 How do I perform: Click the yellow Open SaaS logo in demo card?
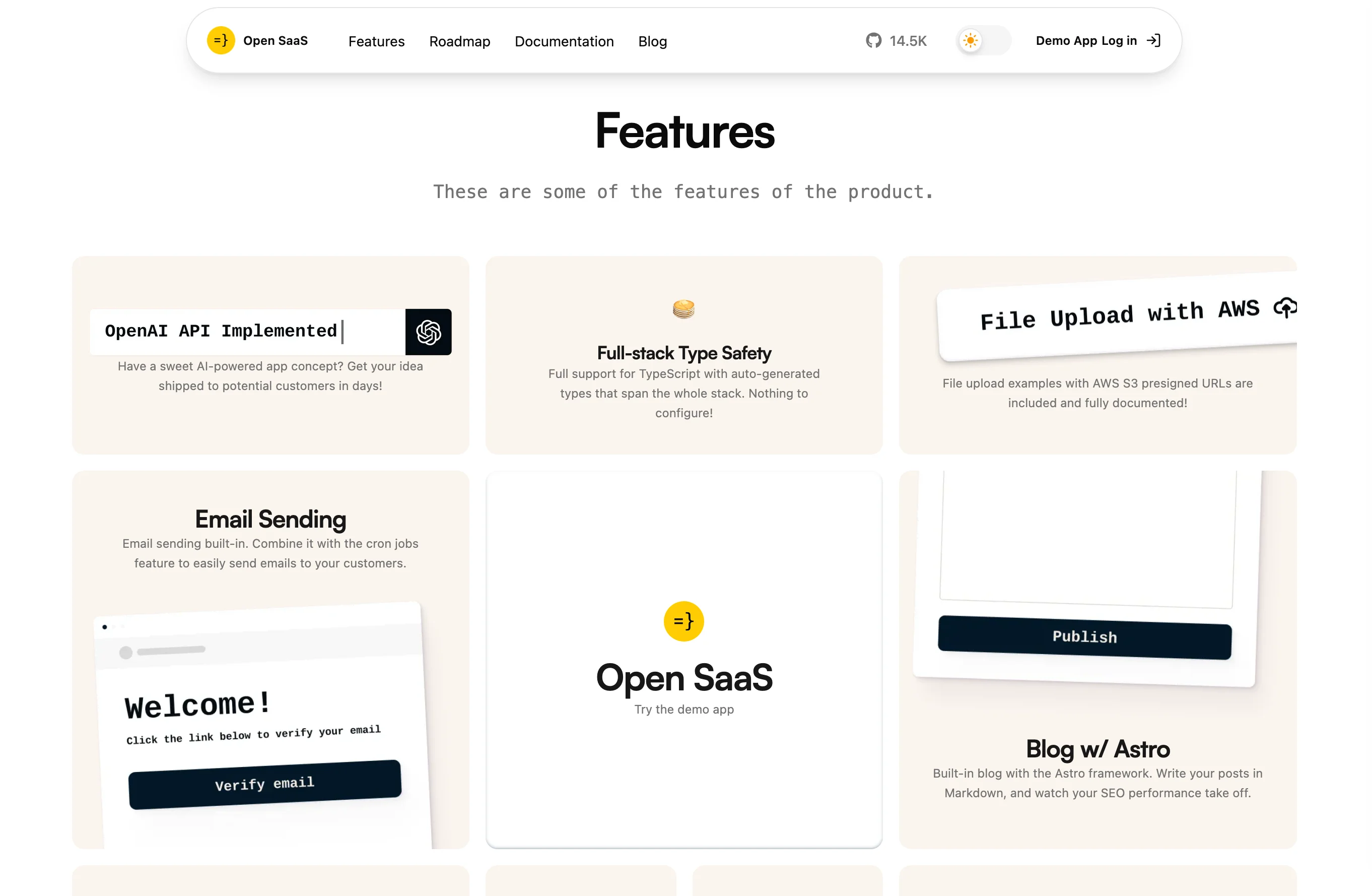[x=683, y=621]
